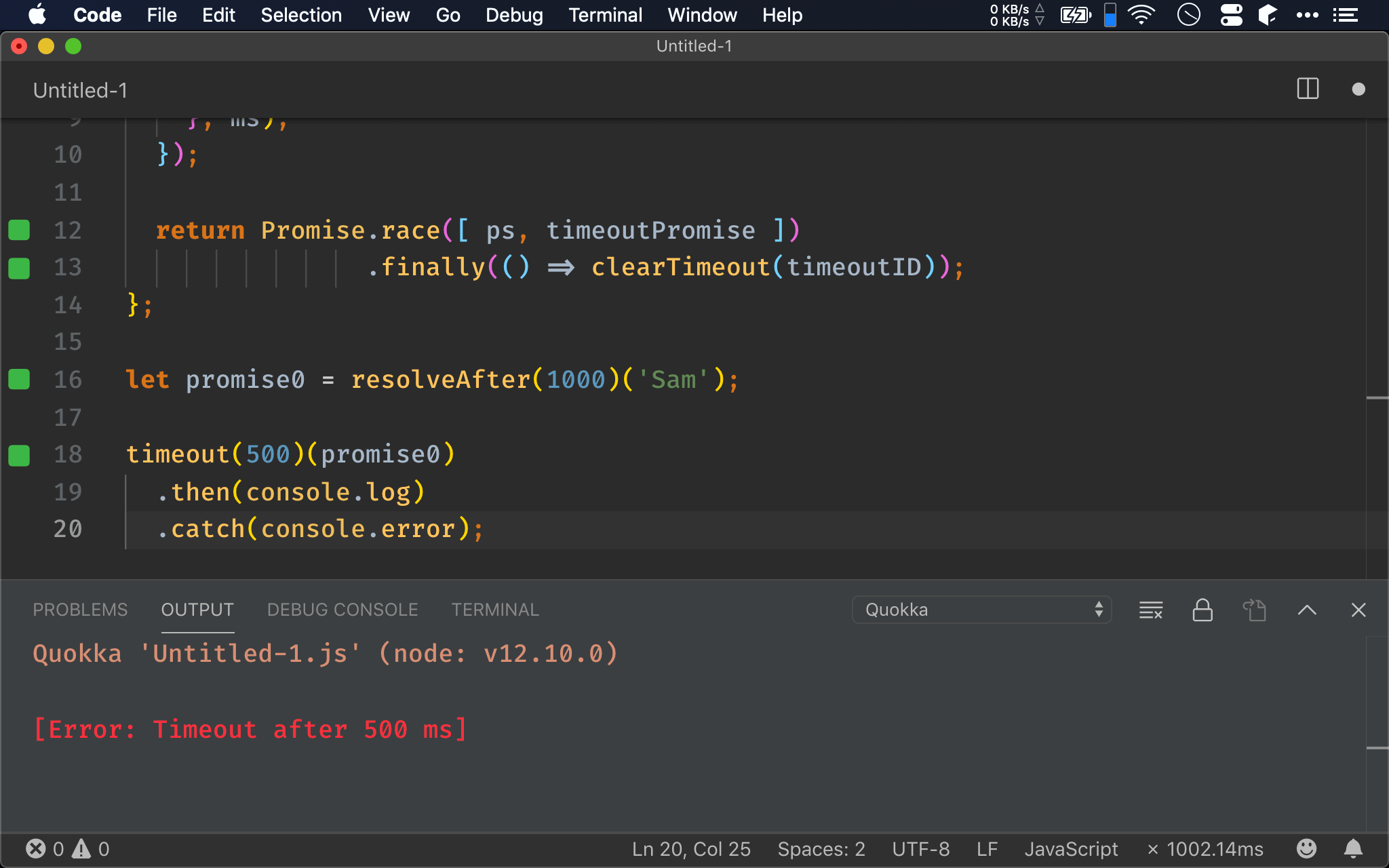
Task: Click the network speed monitor in menu bar
Action: (1017, 15)
